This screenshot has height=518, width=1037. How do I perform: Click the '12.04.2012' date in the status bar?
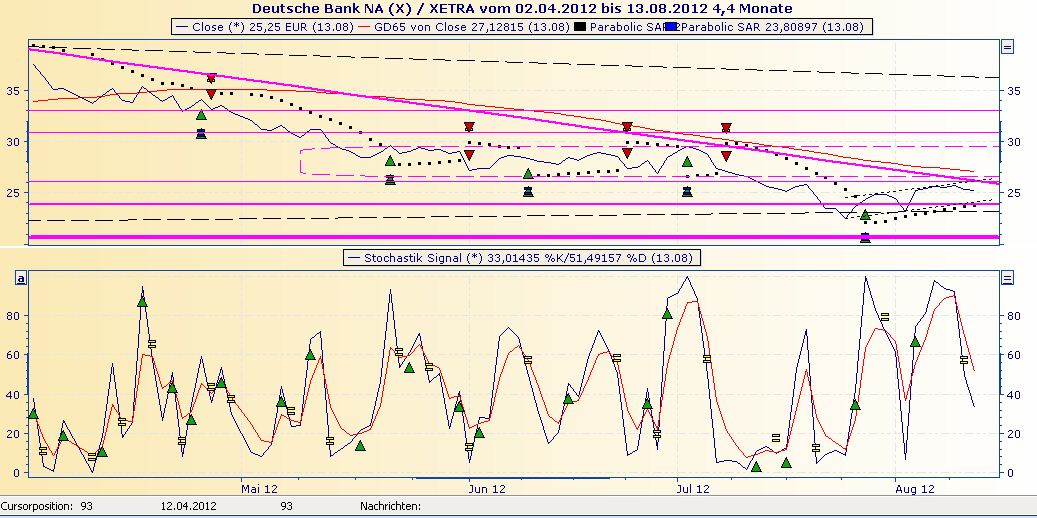[188, 506]
